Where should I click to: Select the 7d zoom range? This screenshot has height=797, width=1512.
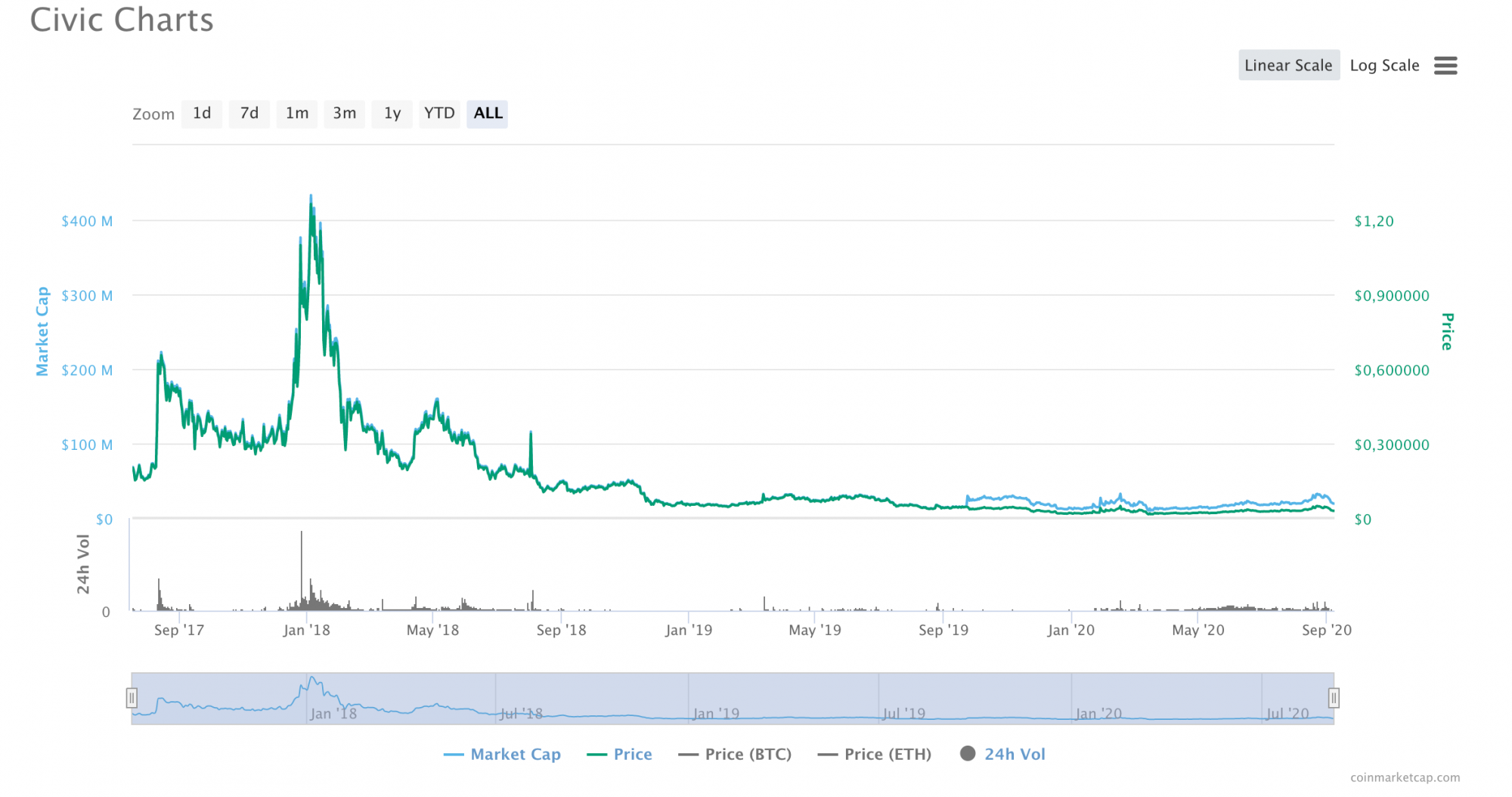click(249, 113)
